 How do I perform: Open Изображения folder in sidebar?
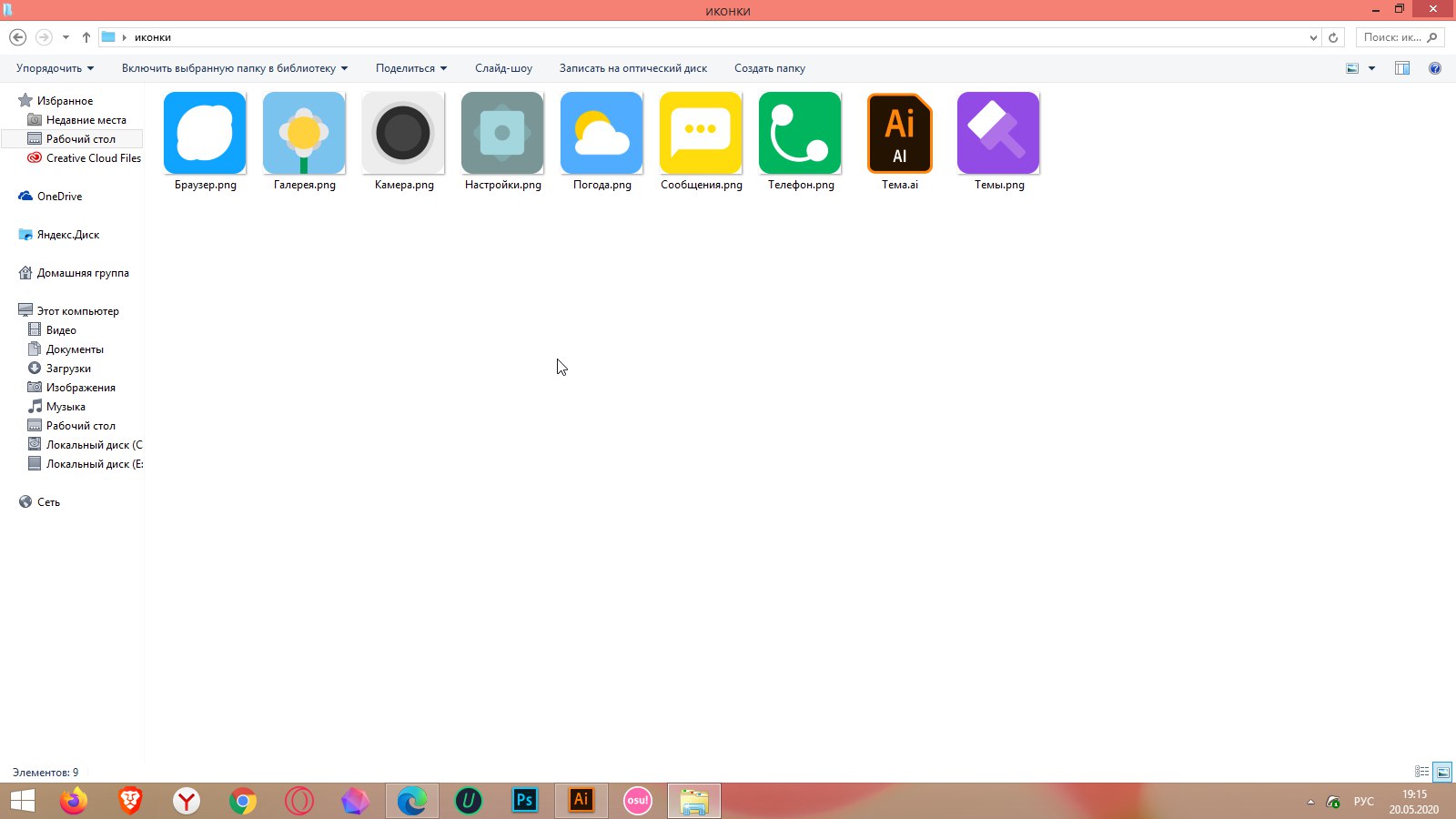(80, 388)
